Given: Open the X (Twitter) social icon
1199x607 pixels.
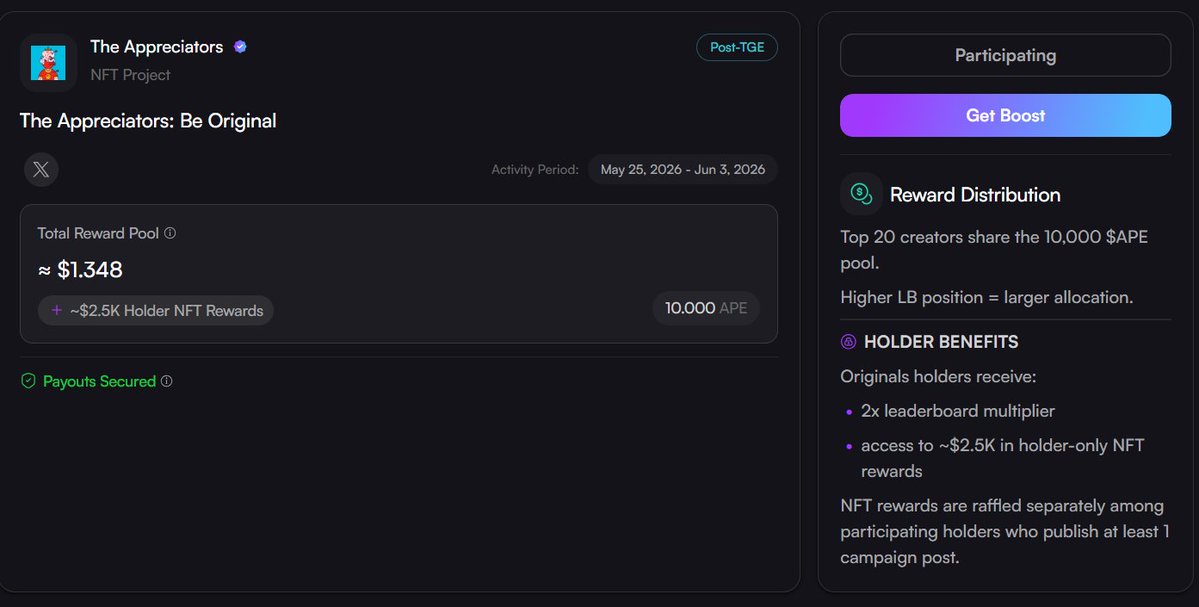Looking at the screenshot, I should pyautogui.click(x=41, y=170).
